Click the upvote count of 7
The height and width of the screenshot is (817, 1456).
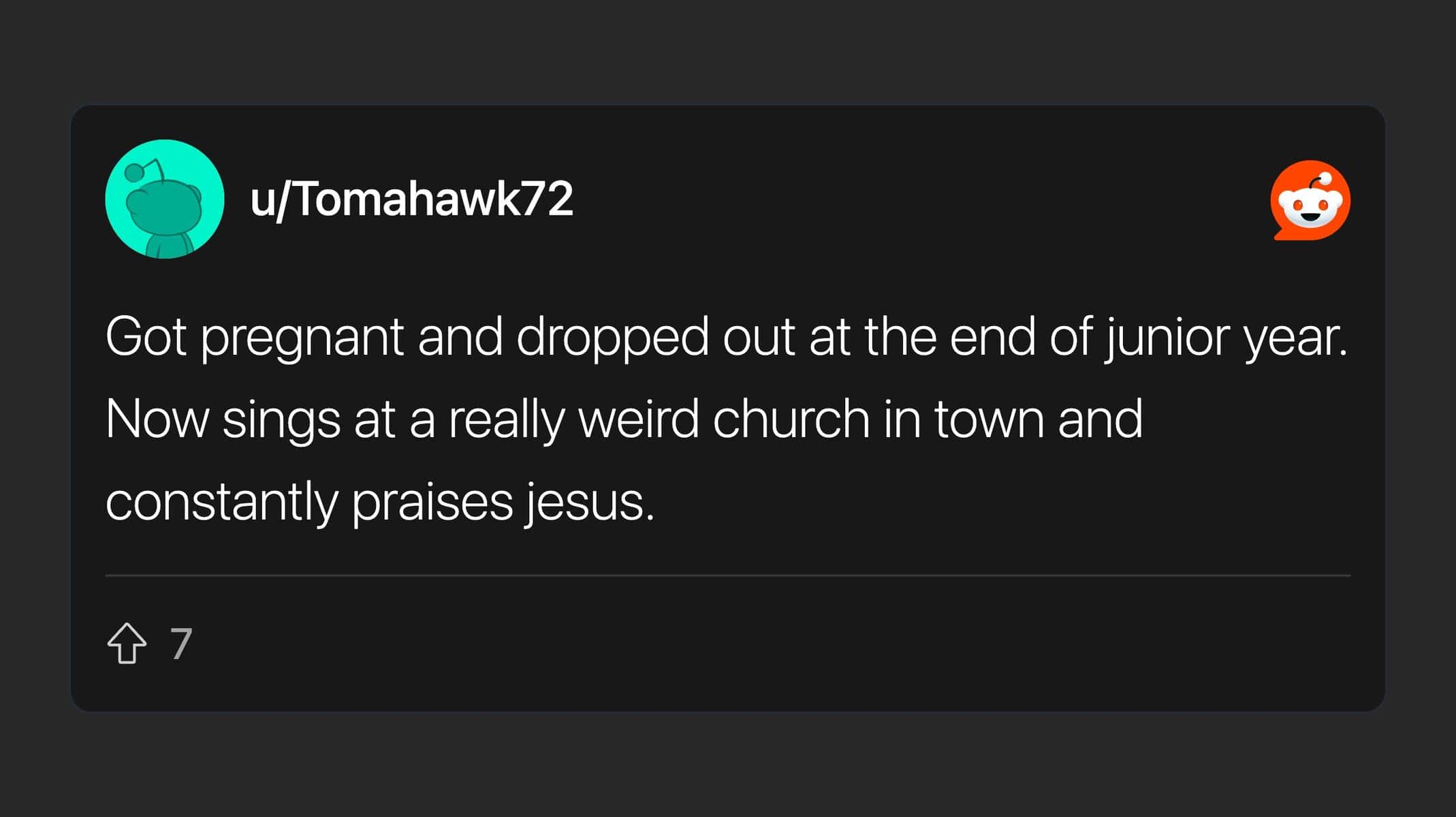click(181, 643)
